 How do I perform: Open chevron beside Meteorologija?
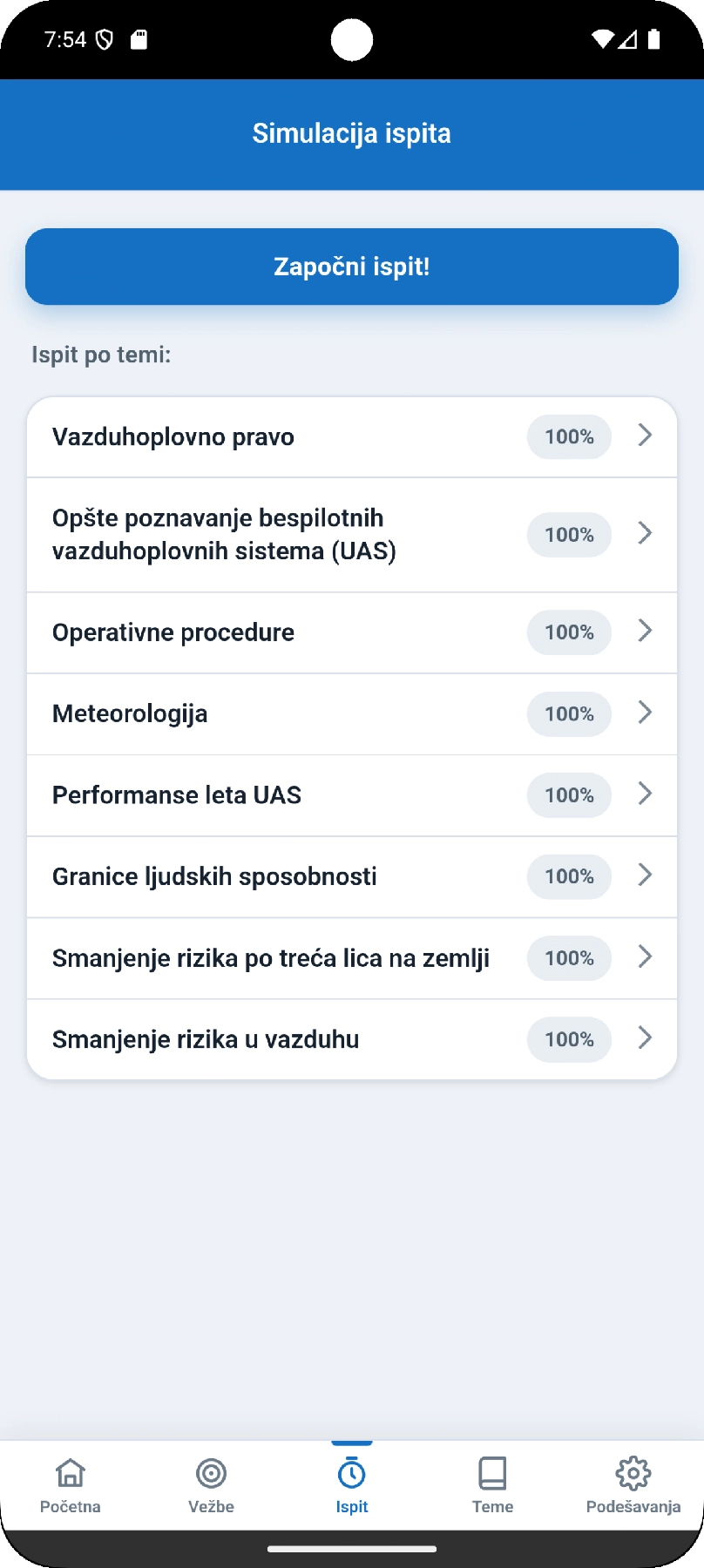645,713
